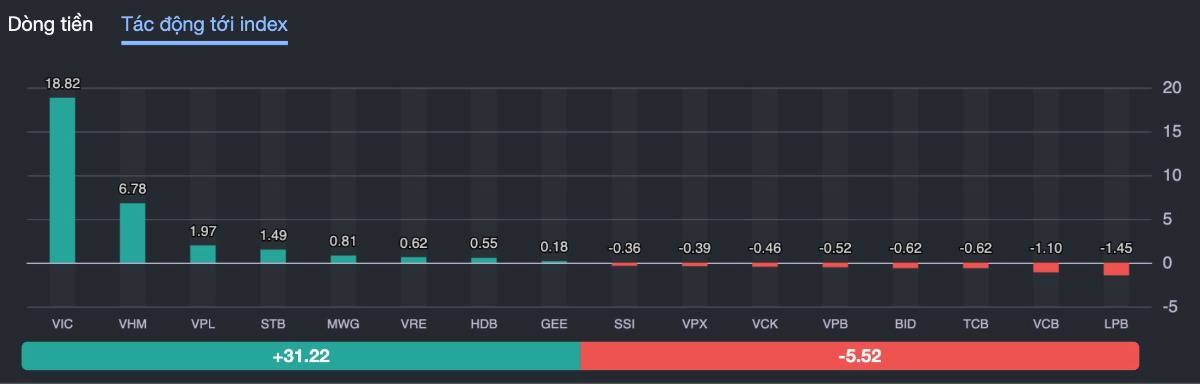
Task: Click the -0.39 value label
Action: [x=695, y=247]
